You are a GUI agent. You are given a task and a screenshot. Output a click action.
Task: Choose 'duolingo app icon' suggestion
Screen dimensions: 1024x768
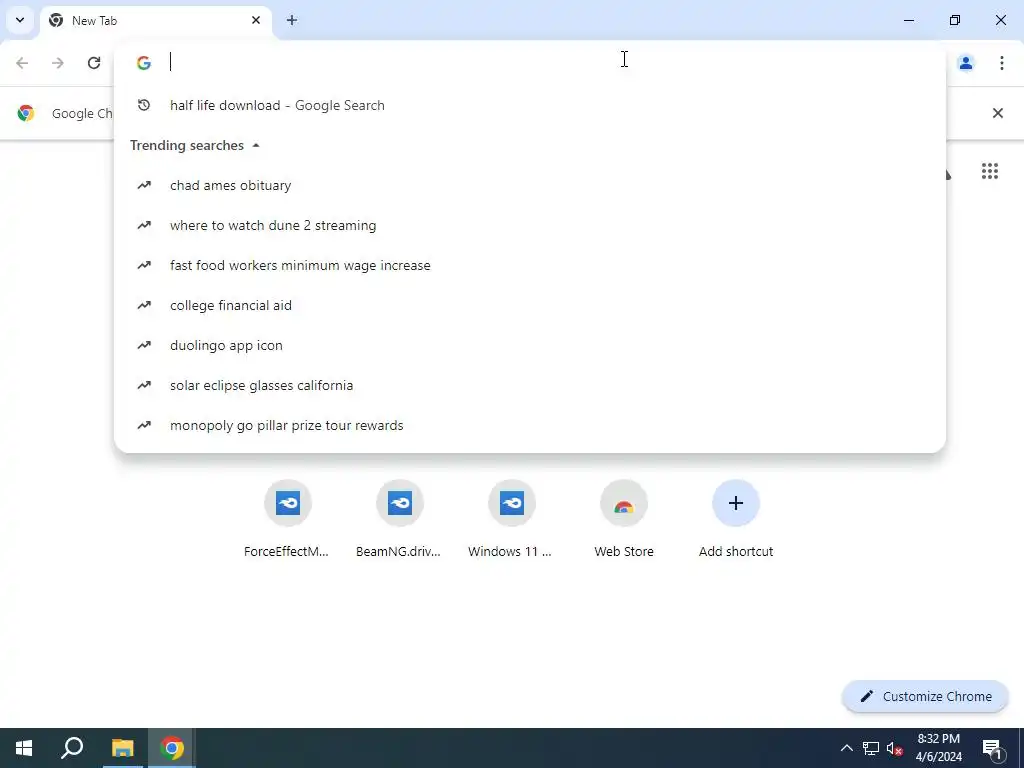pyautogui.click(x=530, y=345)
